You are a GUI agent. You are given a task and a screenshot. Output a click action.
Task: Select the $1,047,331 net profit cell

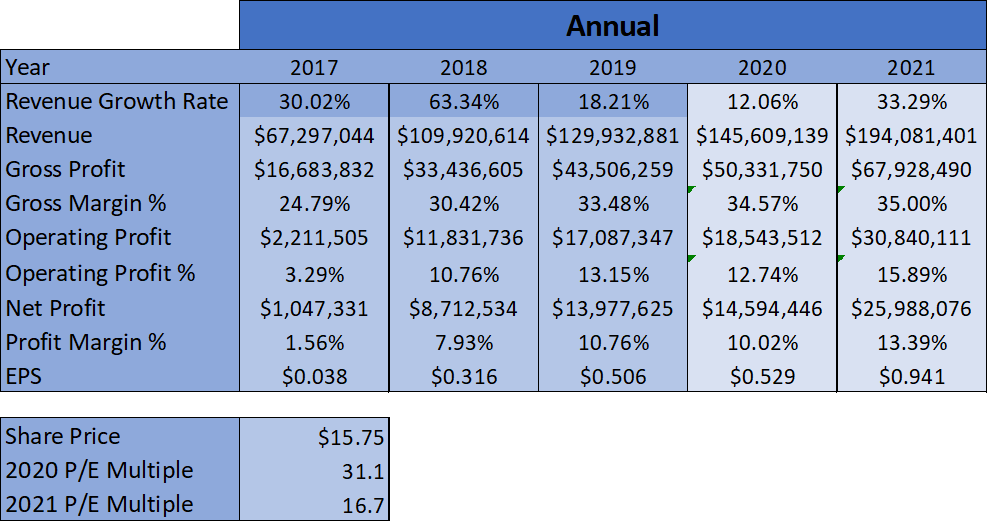[x=314, y=308]
